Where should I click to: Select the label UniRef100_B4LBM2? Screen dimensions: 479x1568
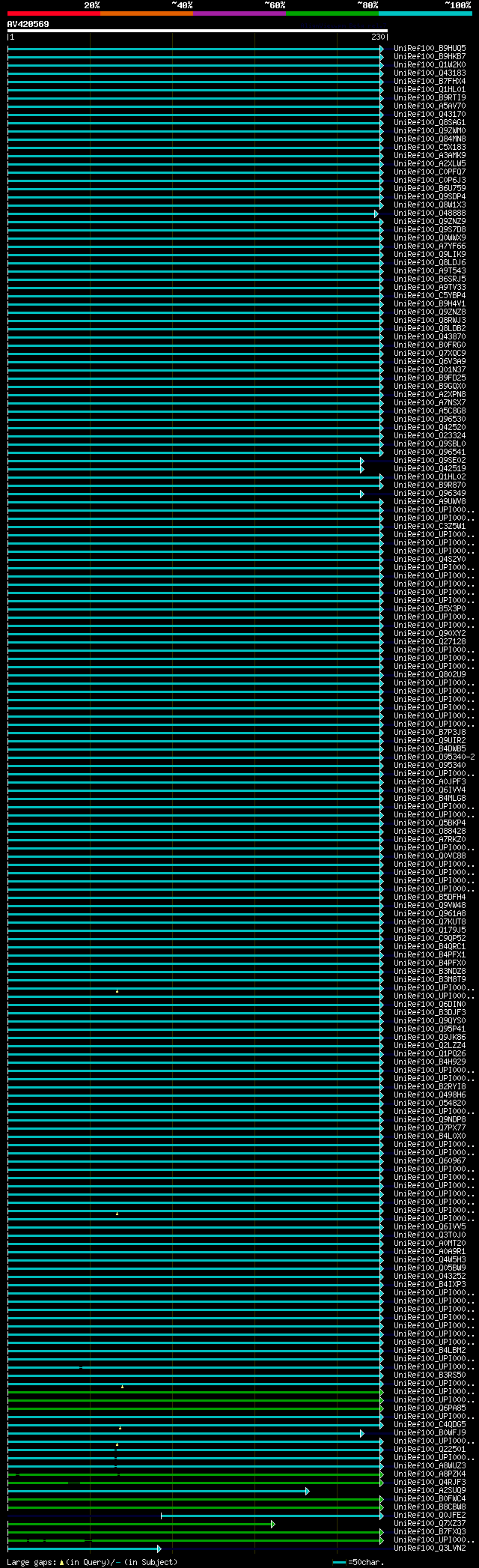pos(430,1351)
